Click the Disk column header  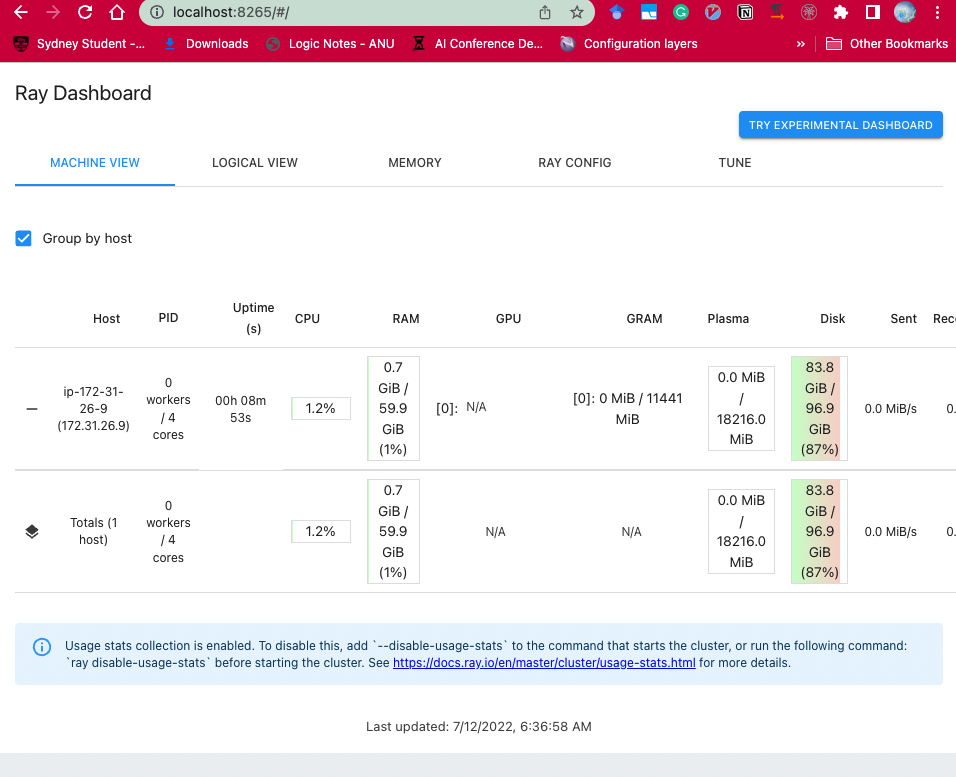click(833, 318)
